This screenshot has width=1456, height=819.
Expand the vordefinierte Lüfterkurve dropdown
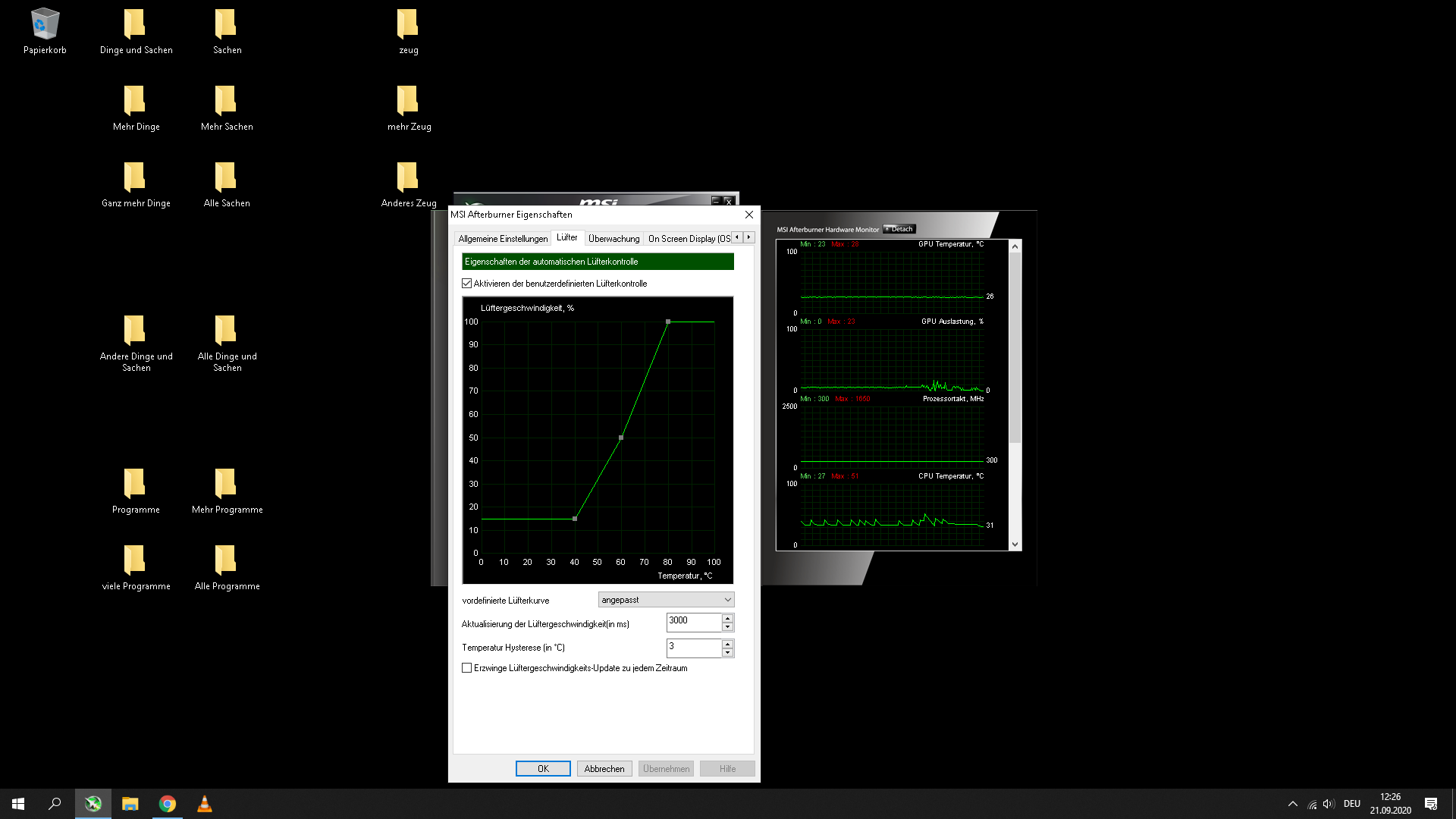click(666, 600)
